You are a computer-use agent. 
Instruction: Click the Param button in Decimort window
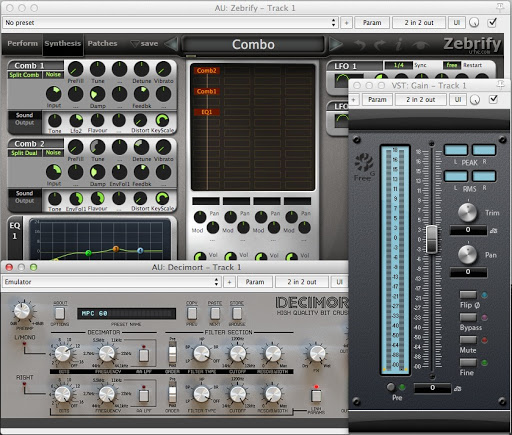[x=255, y=282]
